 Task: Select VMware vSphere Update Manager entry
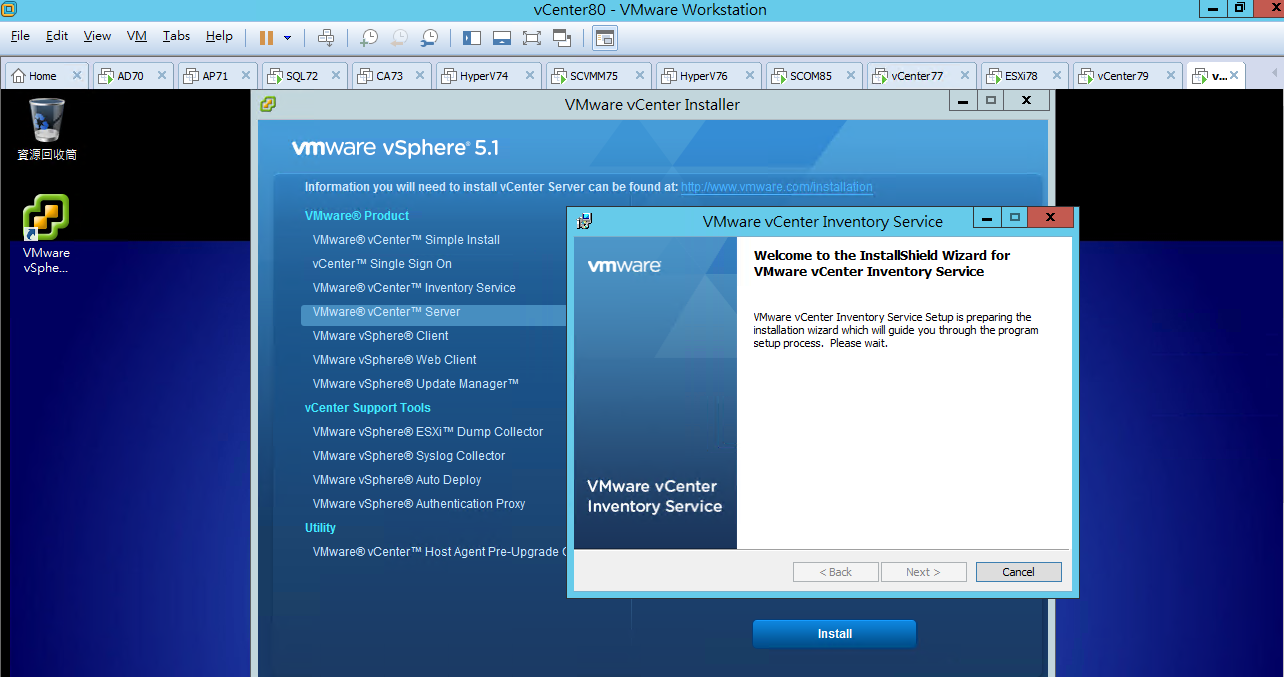click(416, 384)
